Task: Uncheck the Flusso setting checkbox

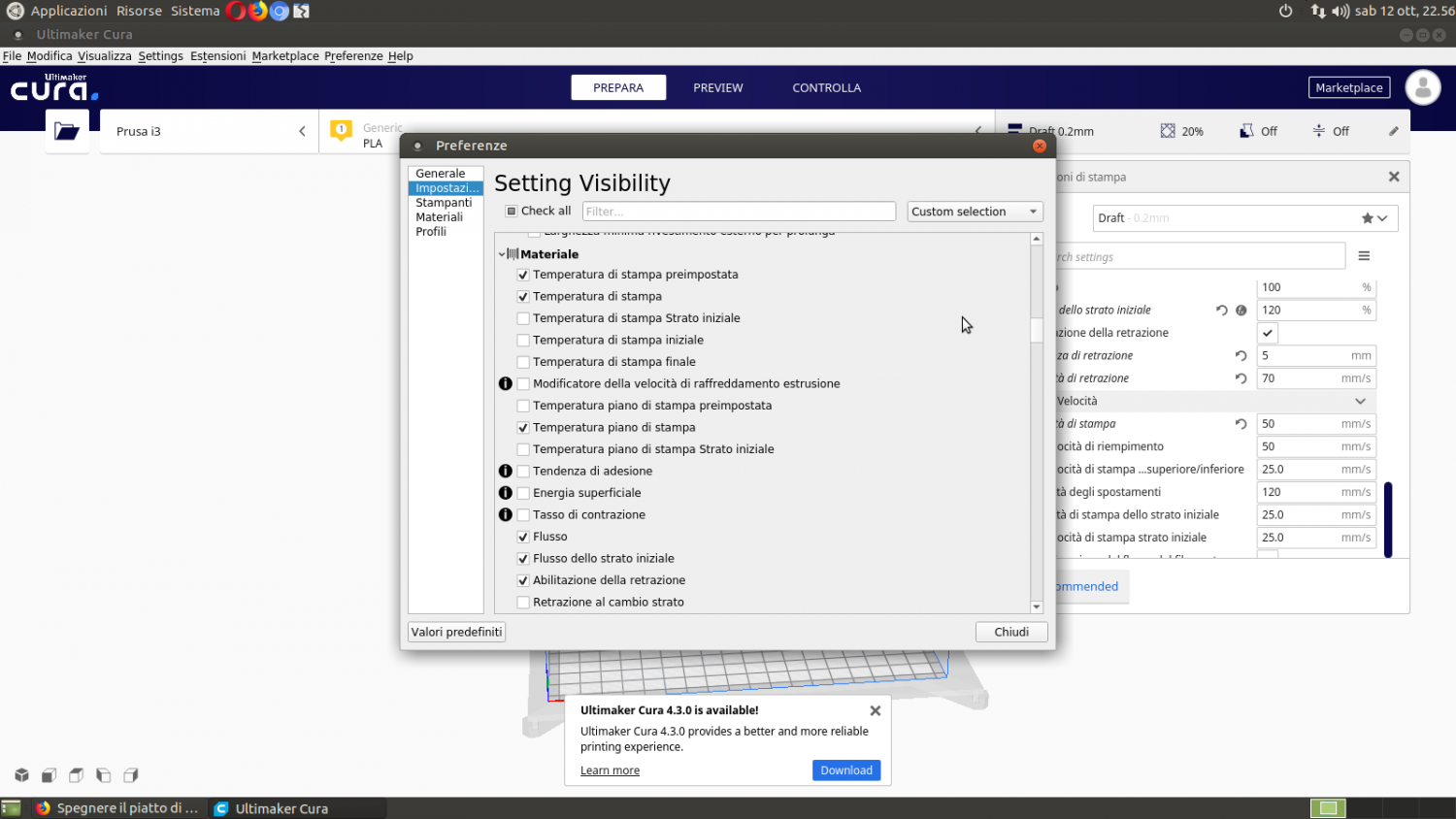Action: pos(523,537)
